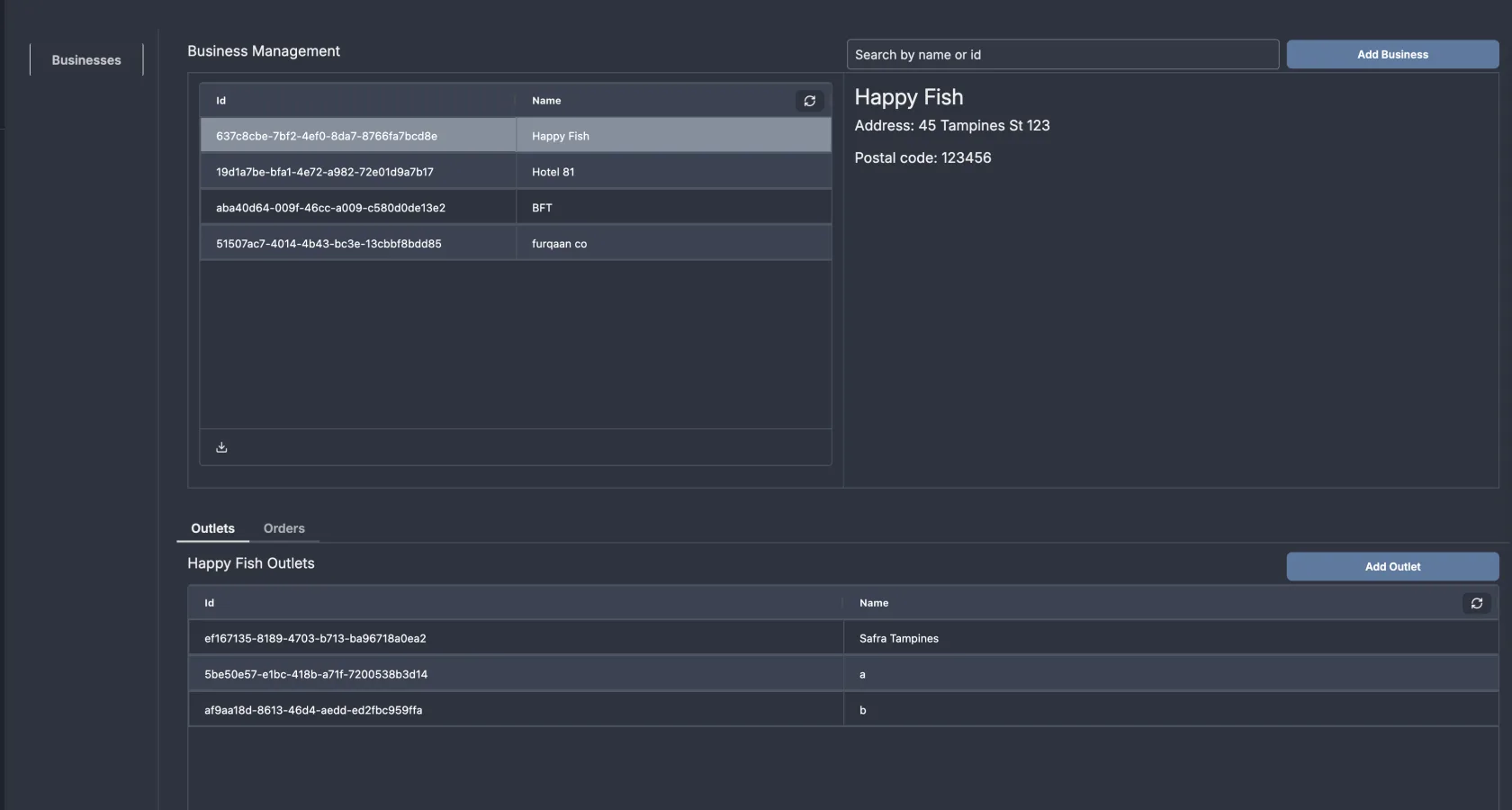Screen dimensions: 1512x810
Task: Click the Add Business button
Action: click(1391, 55)
